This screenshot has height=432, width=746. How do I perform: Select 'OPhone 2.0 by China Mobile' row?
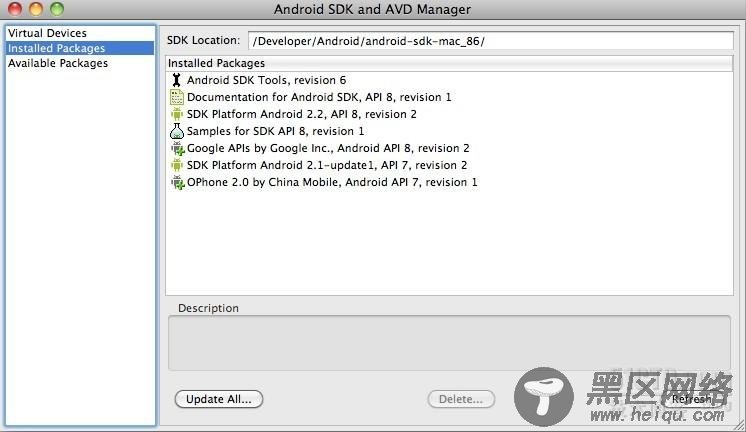(449, 182)
